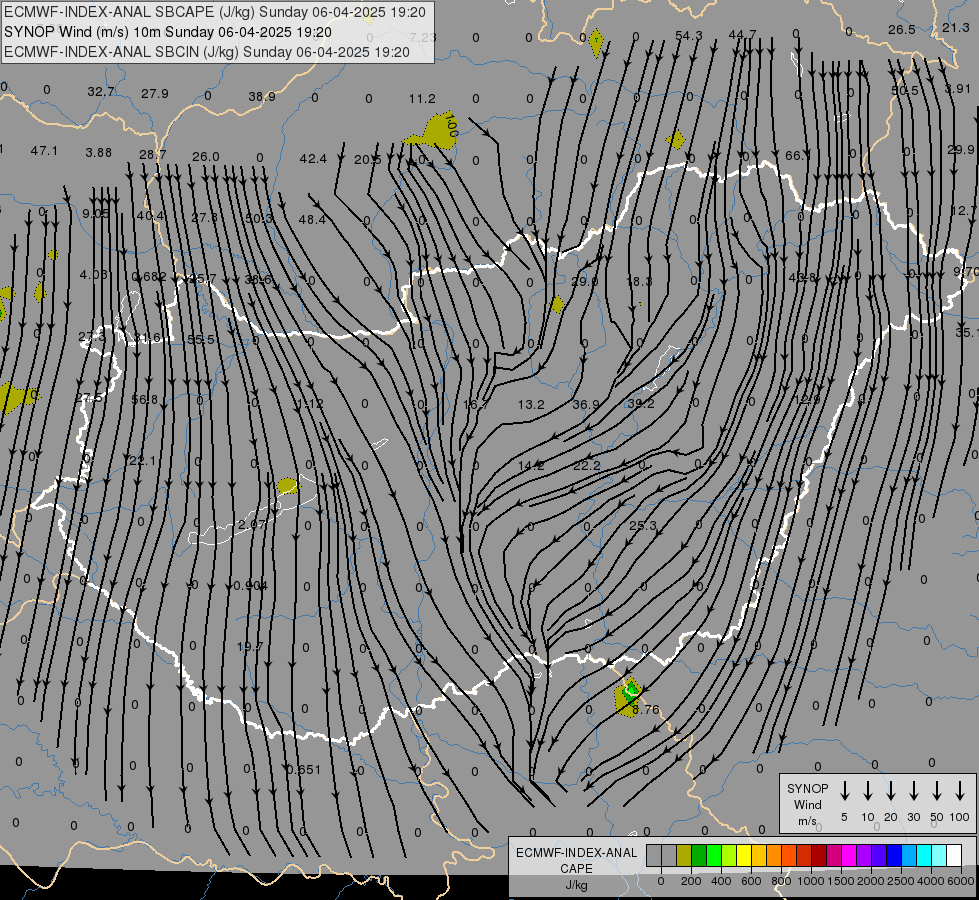Click the 8.76 value near green CAPE patch
This screenshot has height=900, width=979.
646,710
